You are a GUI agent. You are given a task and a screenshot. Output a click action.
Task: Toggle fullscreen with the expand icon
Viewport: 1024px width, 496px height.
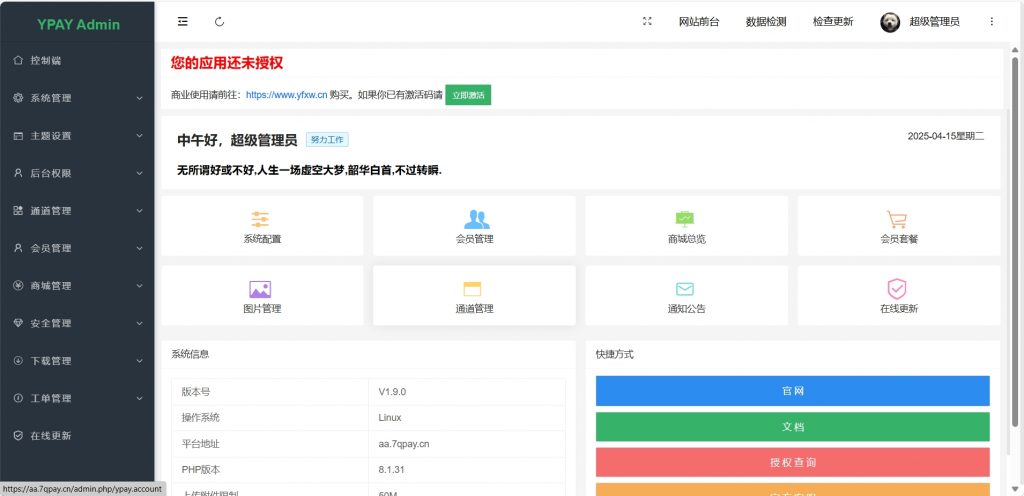[647, 22]
